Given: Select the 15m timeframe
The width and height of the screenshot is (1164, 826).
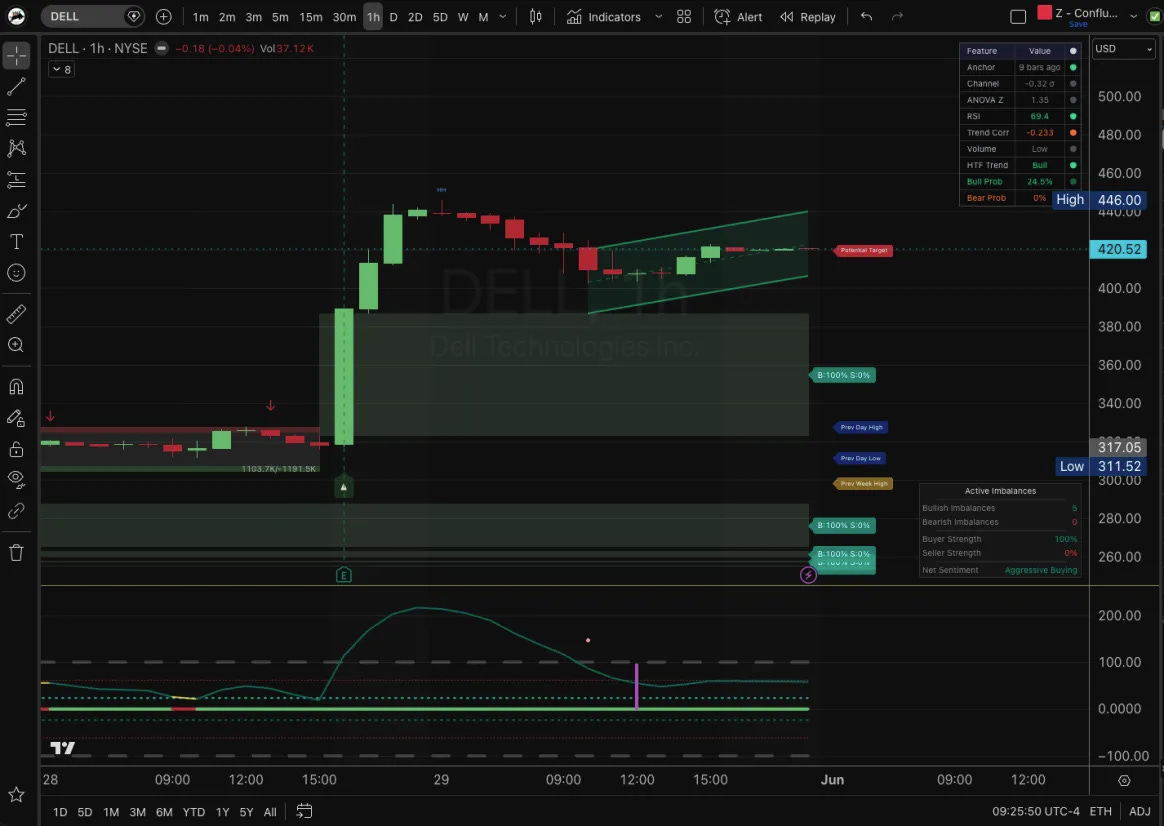Looking at the screenshot, I should pos(310,16).
